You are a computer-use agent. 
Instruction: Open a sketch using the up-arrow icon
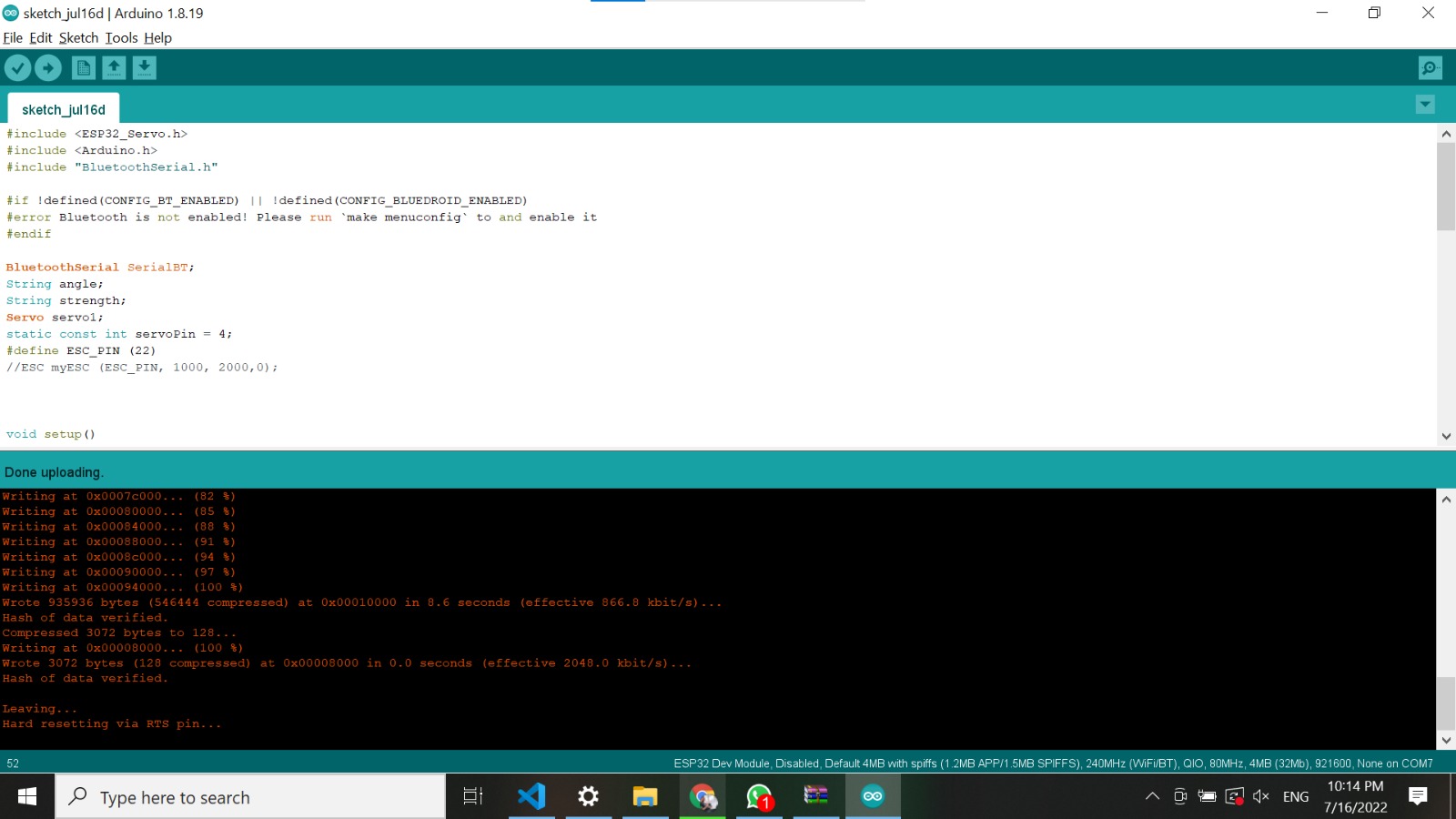(114, 67)
